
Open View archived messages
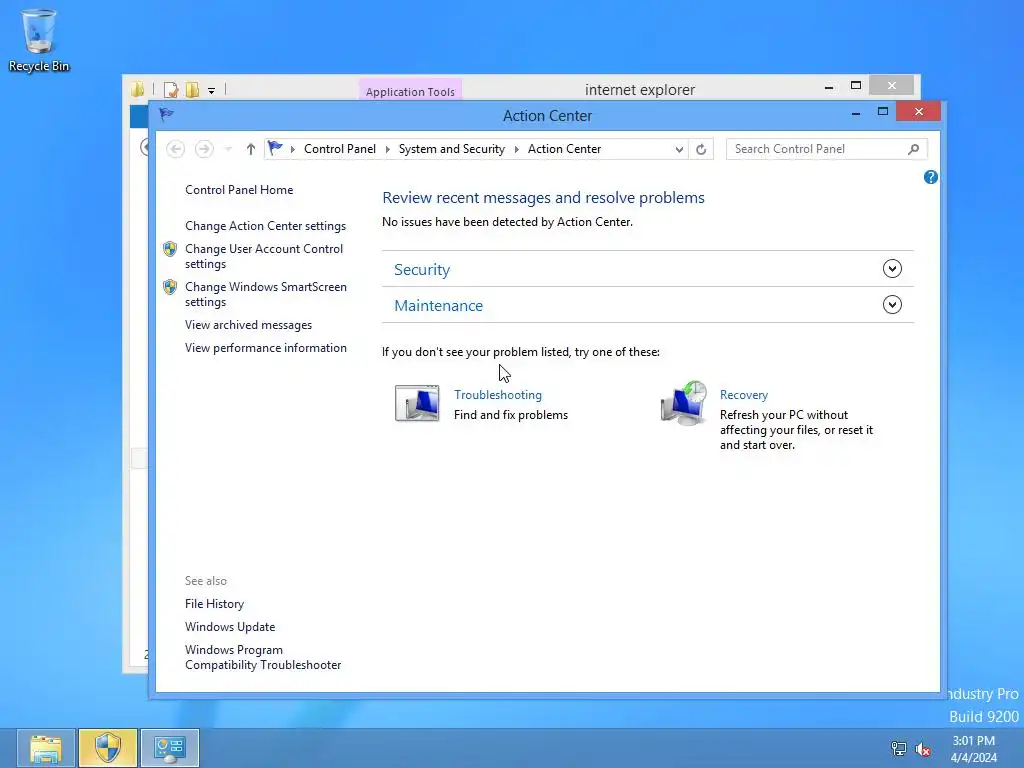point(248,325)
